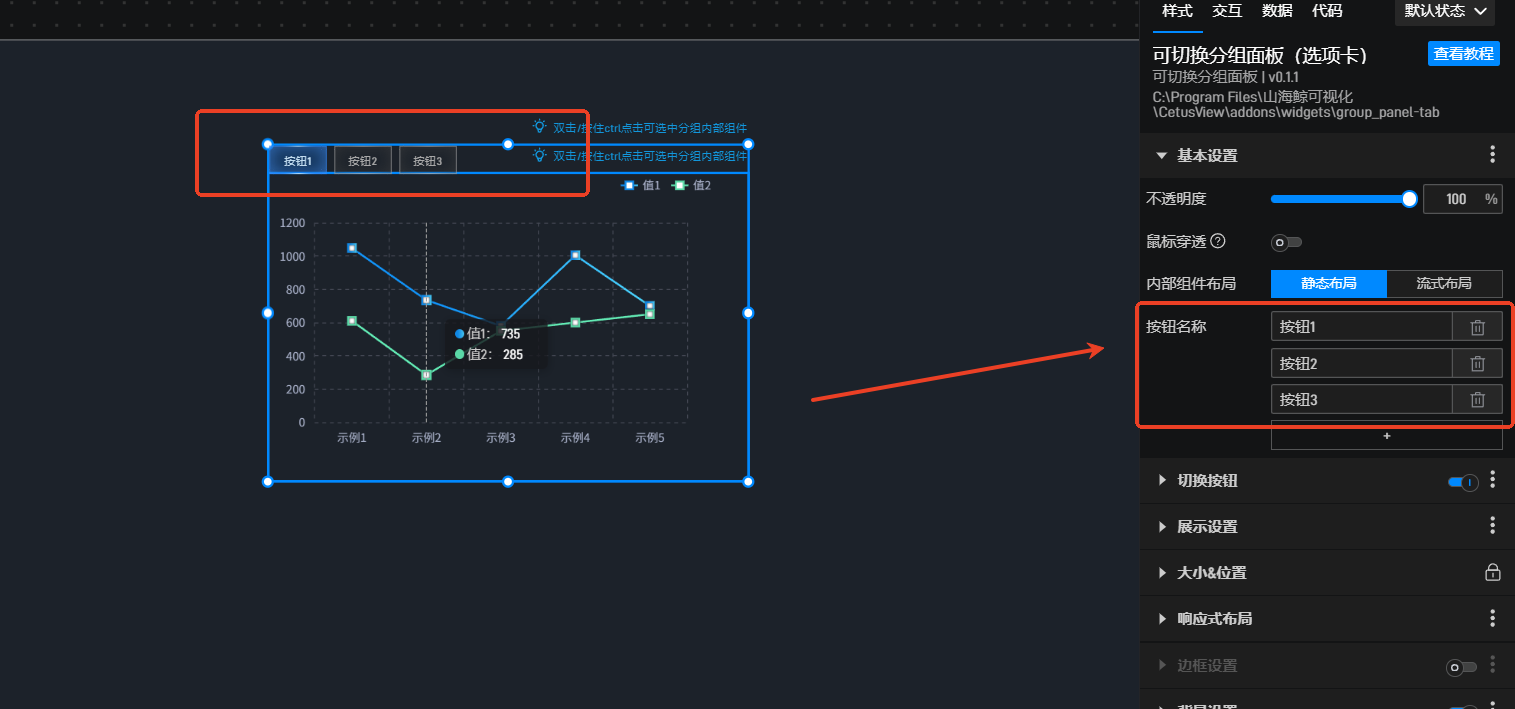The height and width of the screenshot is (709, 1515).
Task: Click the 不透明度 slider handle
Action: (1409, 199)
